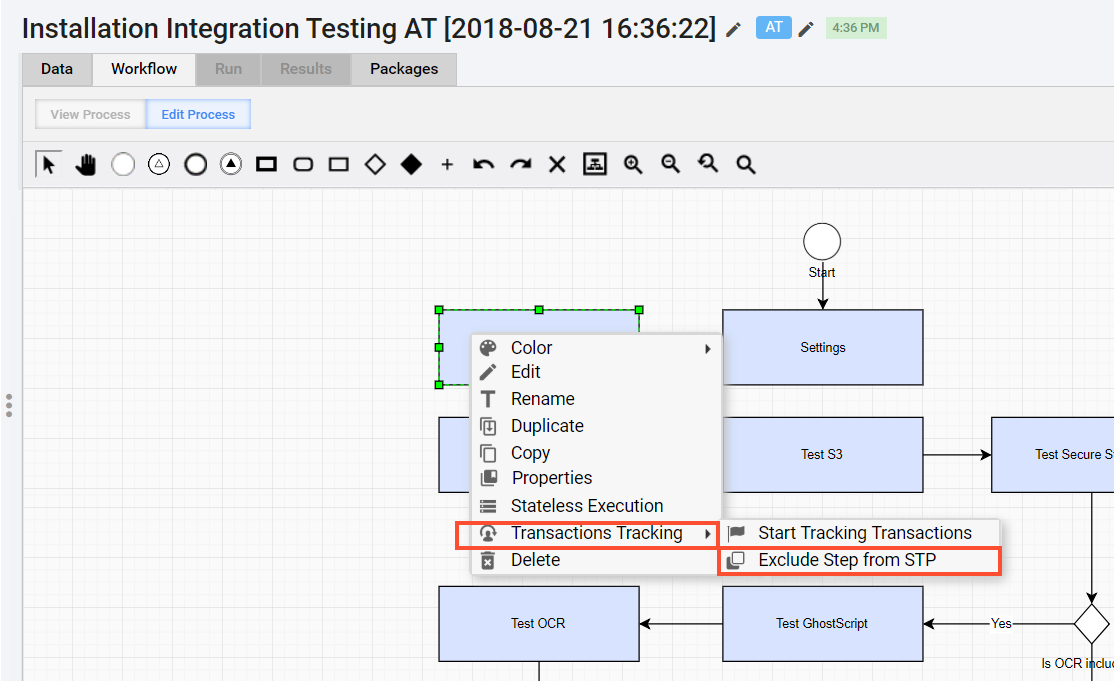Select the filled black diamond tool
1114x681 pixels.
tap(411, 165)
